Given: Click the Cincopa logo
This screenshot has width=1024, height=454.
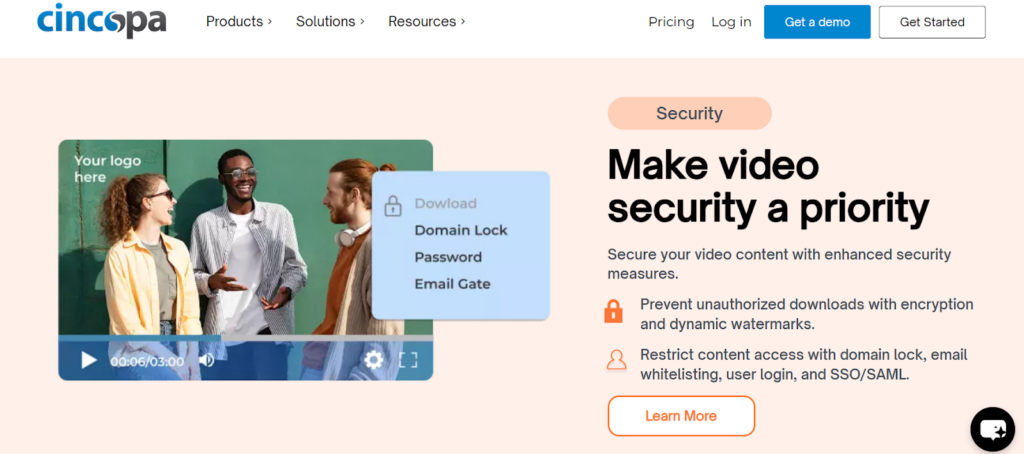Looking at the screenshot, I should pos(101,21).
